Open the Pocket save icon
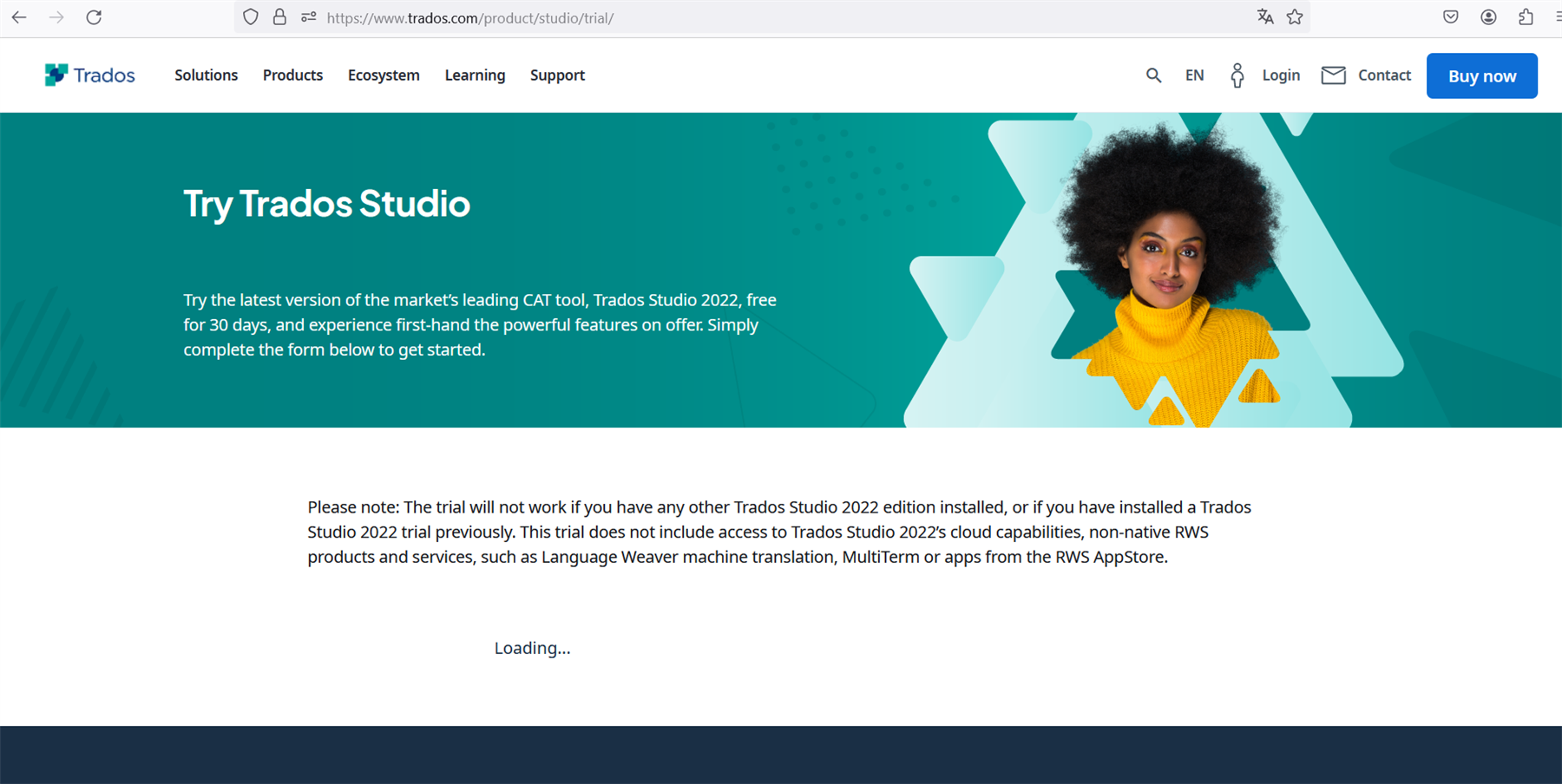The height and width of the screenshot is (784, 1562). [1451, 17]
